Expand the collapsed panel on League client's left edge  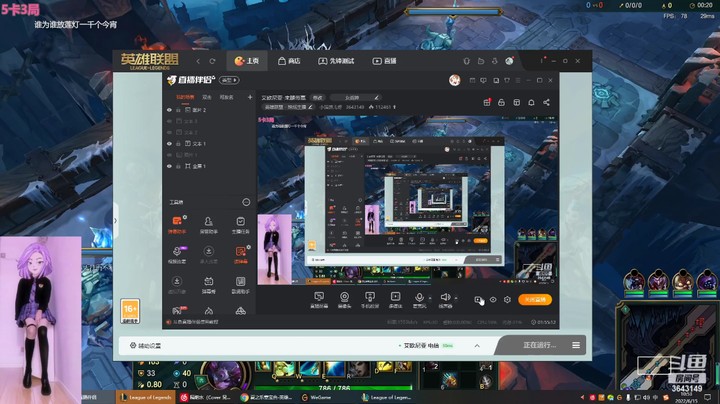tap(115, 220)
